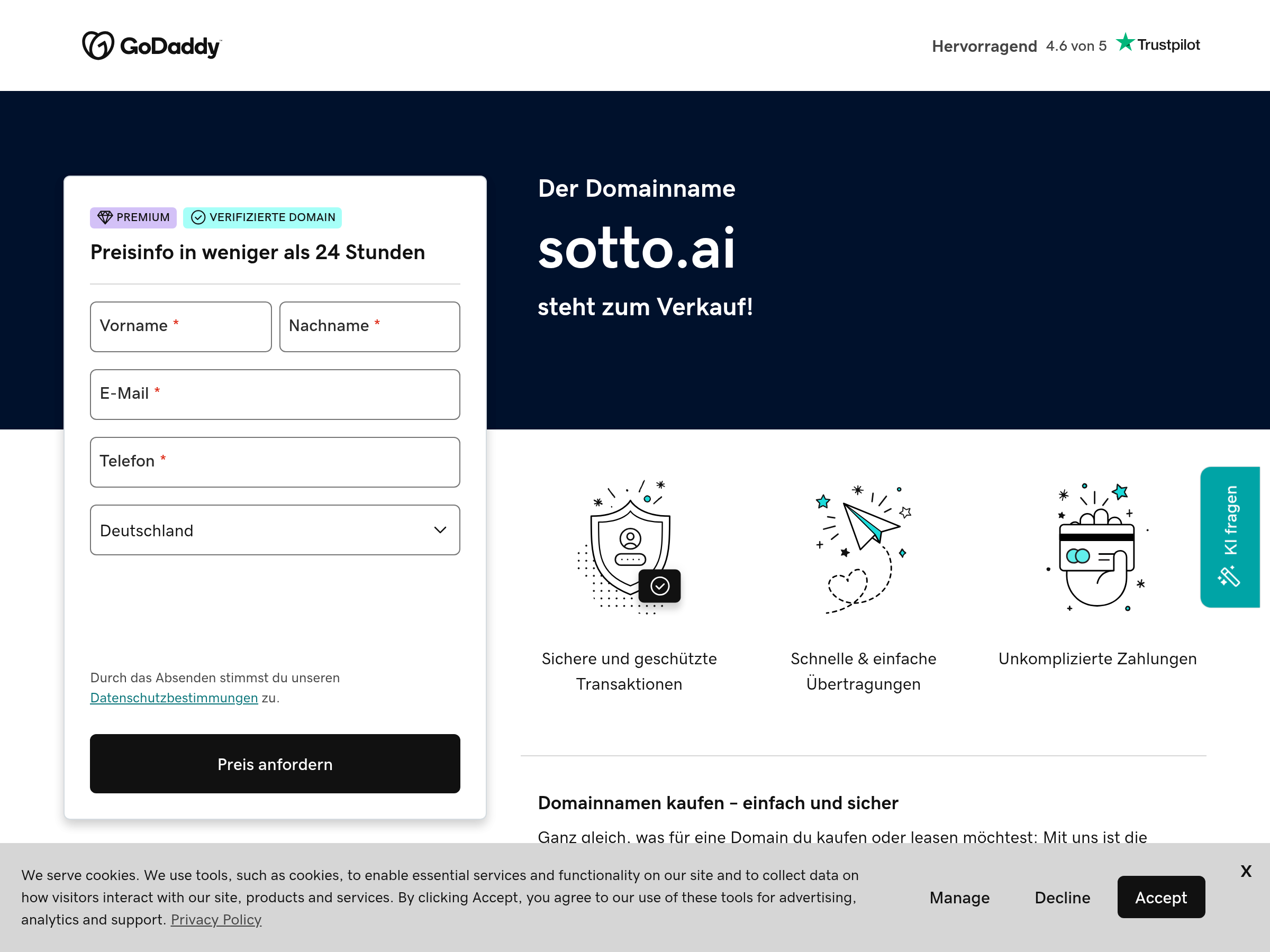Click into the Telefon field
1270x952 pixels.
pos(275,462)
